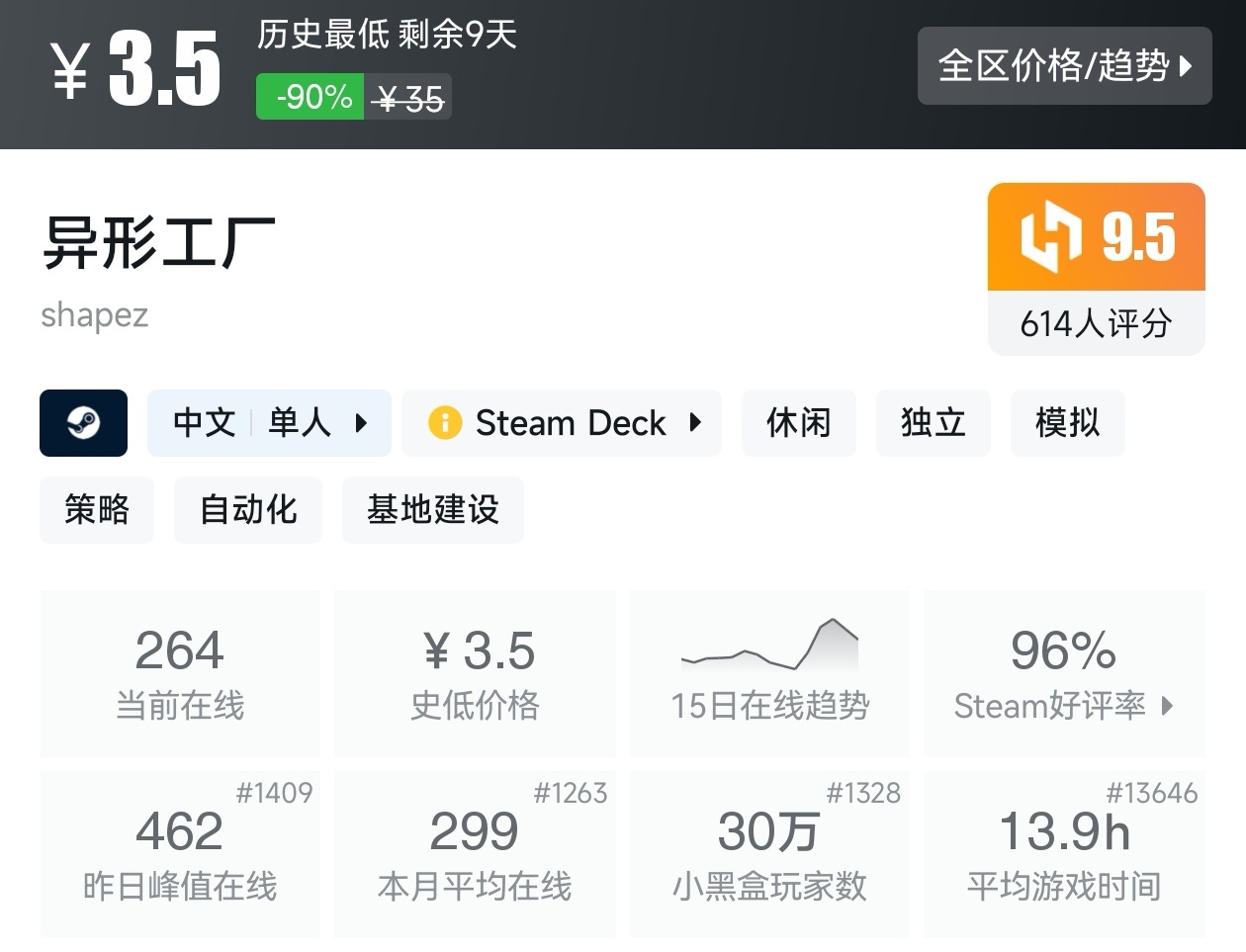The image size is (1246, 952).
Task: Tap the 历史最低 剩余9天 label
Action: [x=387, y=35]
